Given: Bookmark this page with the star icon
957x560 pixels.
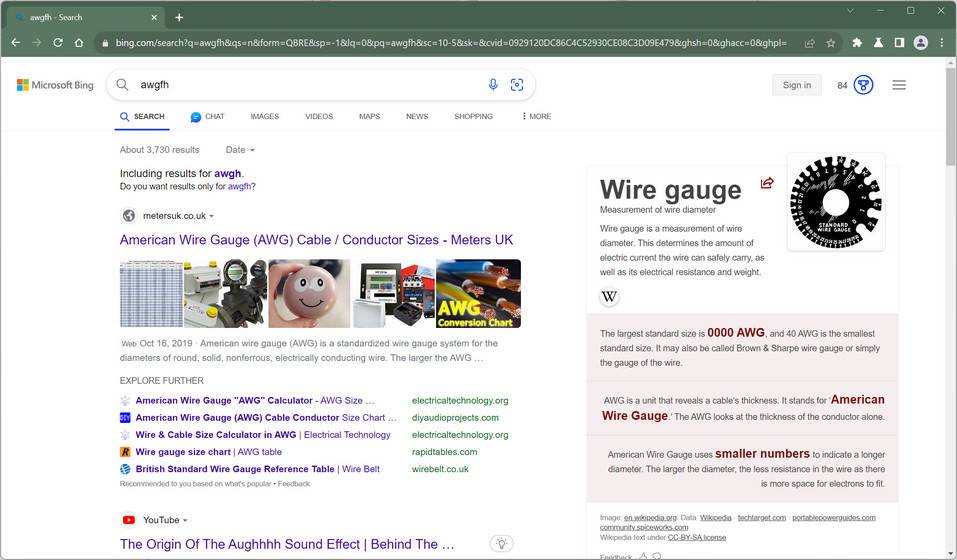Looking at the screenshot, I should click(831, 43).
